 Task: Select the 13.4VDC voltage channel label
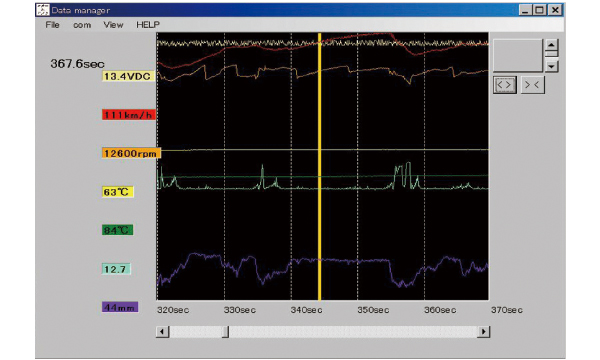click(127, 76)
